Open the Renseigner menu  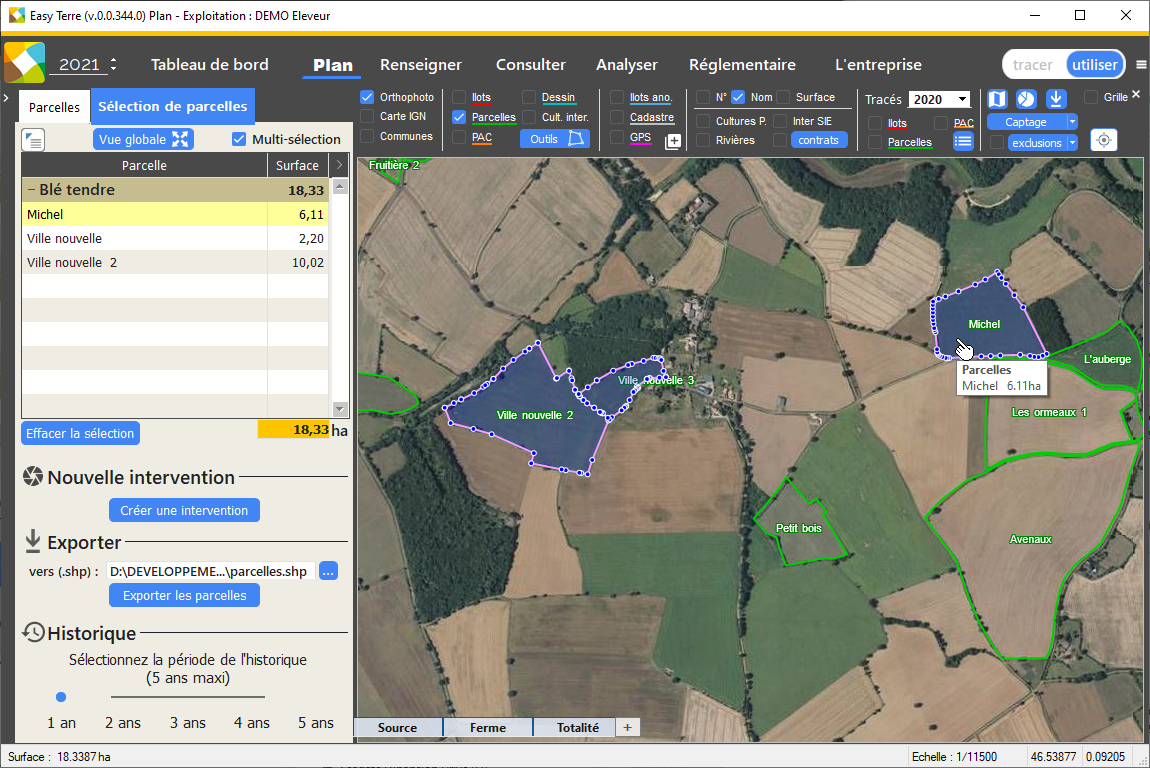(x=420, y=65)
